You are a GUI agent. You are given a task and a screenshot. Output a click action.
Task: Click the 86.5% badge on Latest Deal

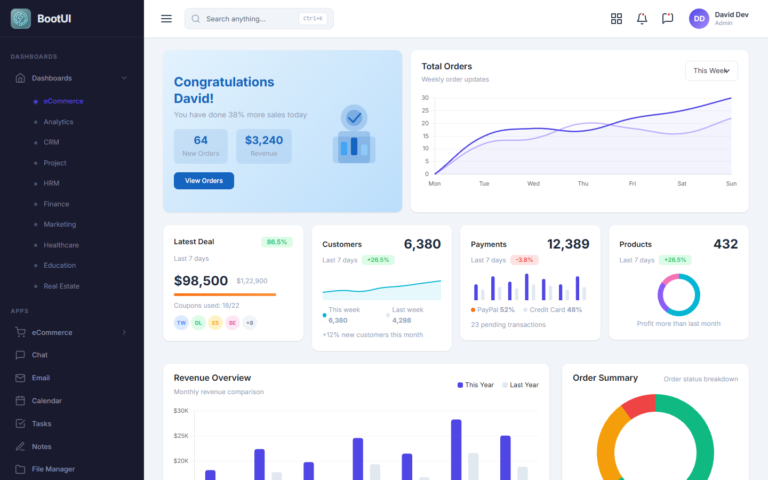click(277, 242)
